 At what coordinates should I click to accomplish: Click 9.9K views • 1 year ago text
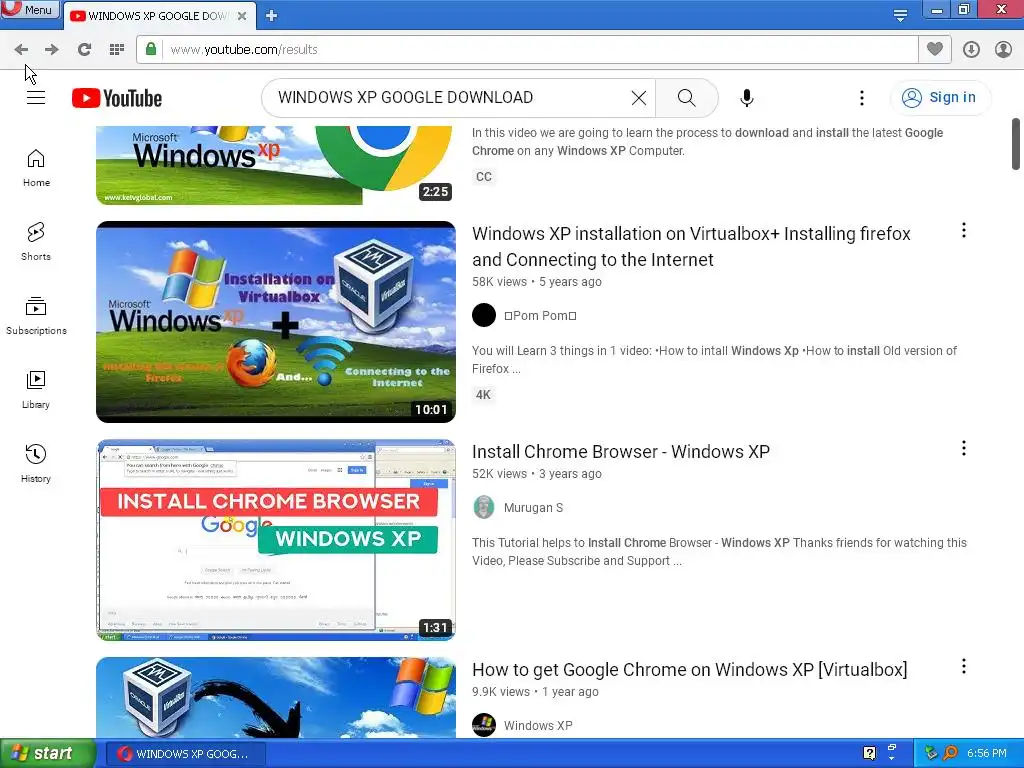pos(536,692)
